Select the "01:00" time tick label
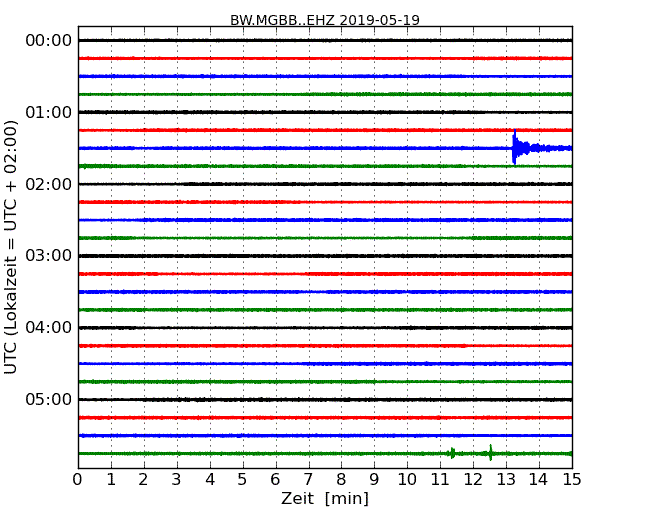The image size is (650, 520). coord(49,112)
